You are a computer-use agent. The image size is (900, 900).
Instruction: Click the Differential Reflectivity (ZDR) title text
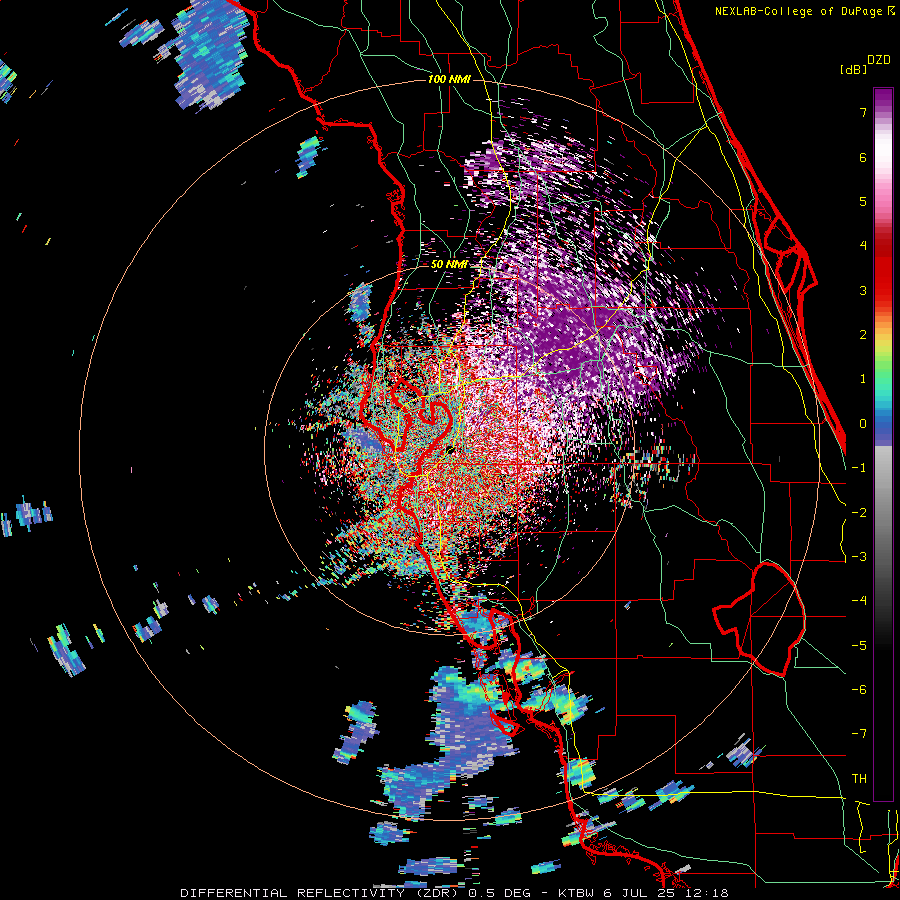pos(319,893)
